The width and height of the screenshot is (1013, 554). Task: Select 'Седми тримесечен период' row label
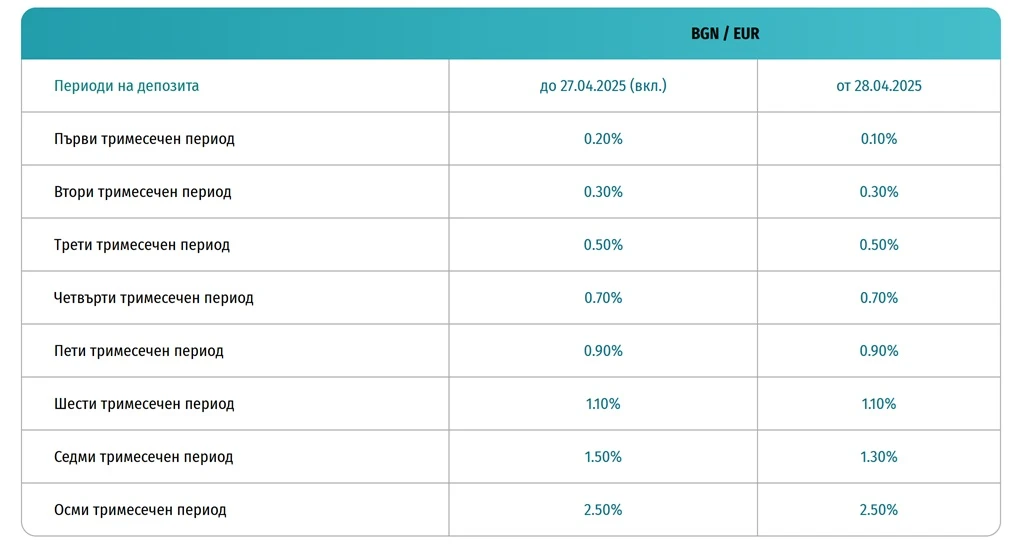(143, 457)
